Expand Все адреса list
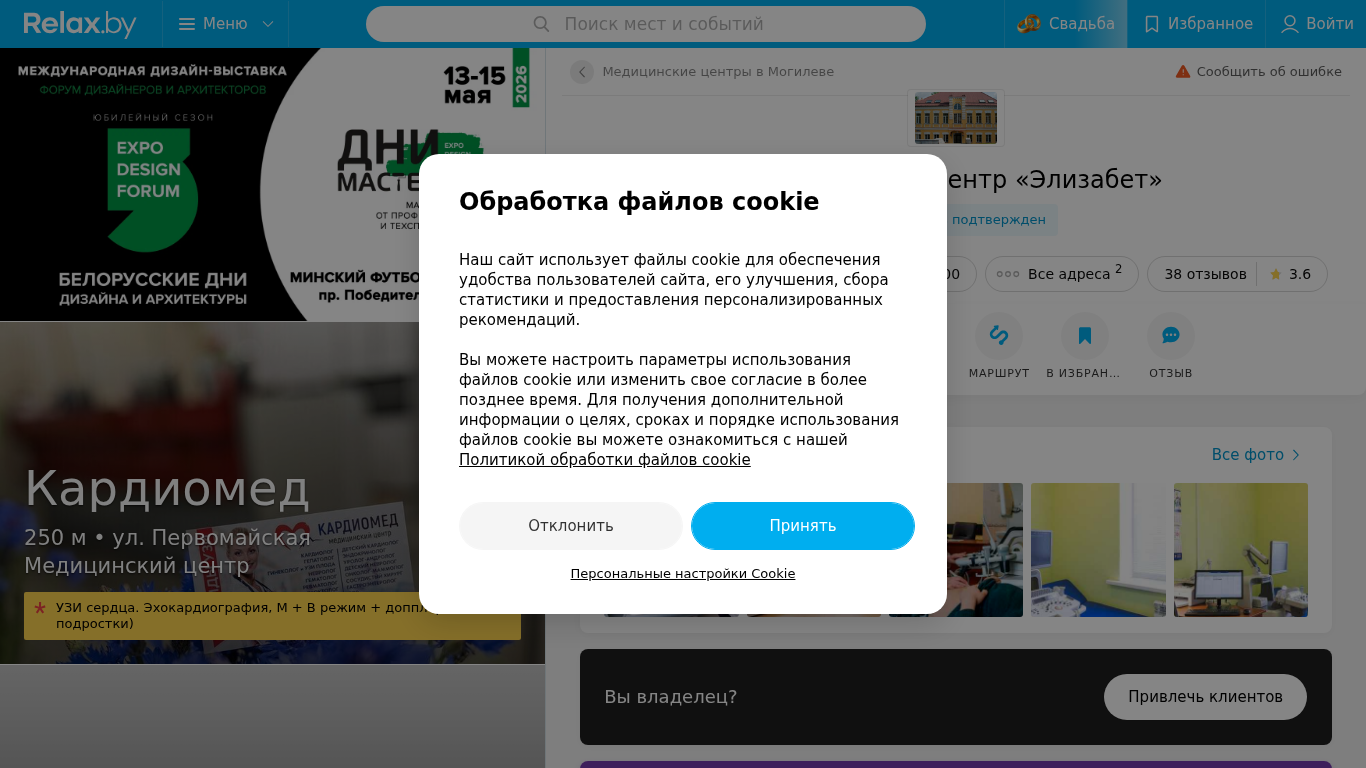Viewport: 1366px width, 768px height. coord(1061,274)
